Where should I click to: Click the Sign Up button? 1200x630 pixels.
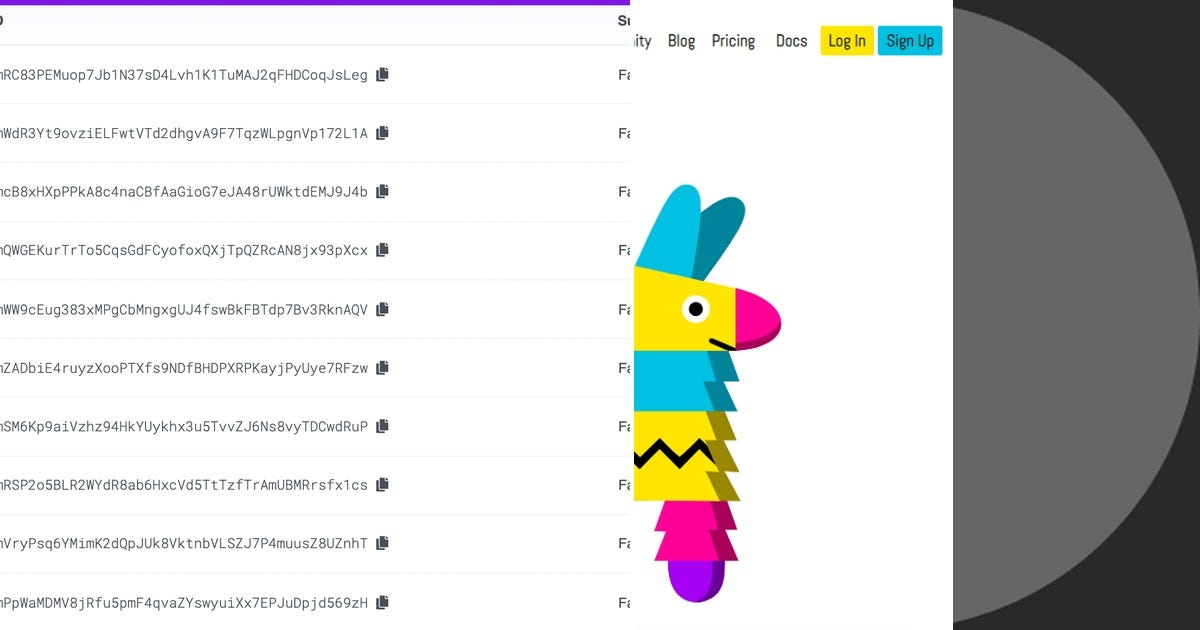point(910,40)
